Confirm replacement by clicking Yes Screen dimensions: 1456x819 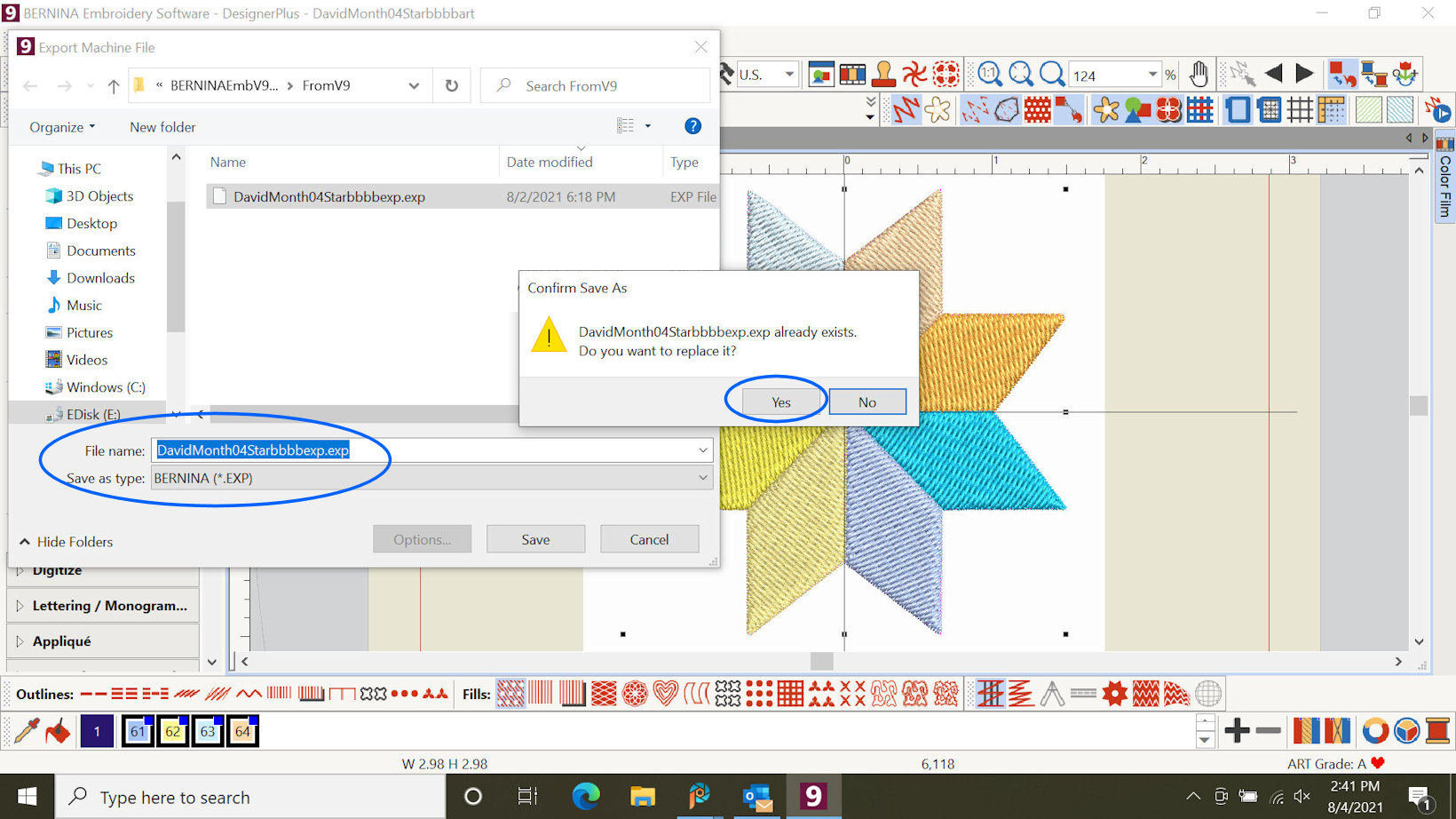781,402
